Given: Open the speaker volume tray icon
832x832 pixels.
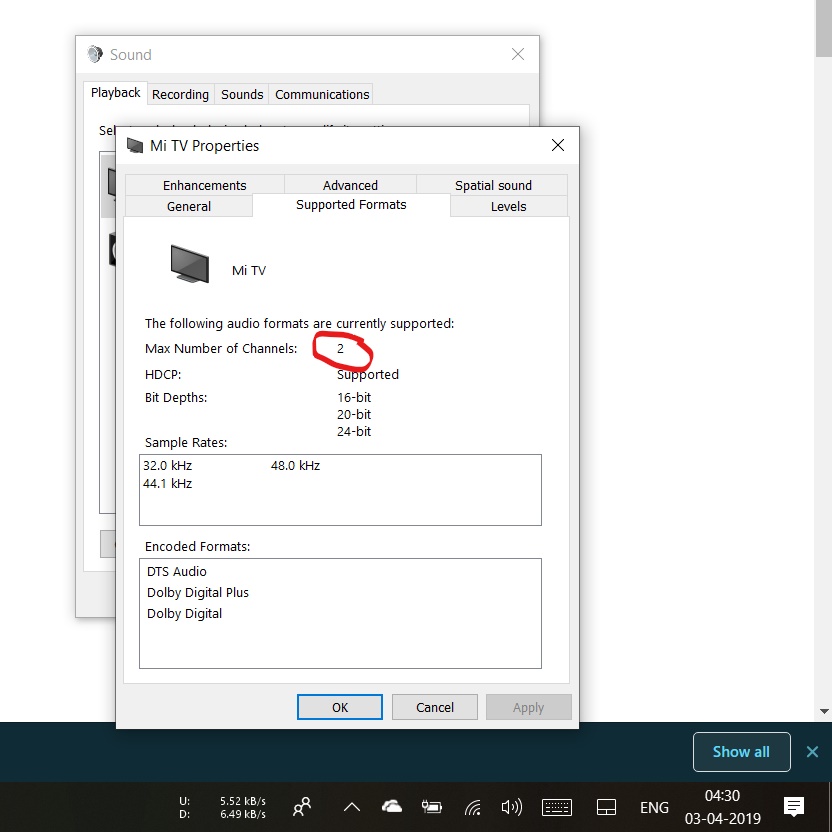Looking at the screenshot, I should [512, 807].
